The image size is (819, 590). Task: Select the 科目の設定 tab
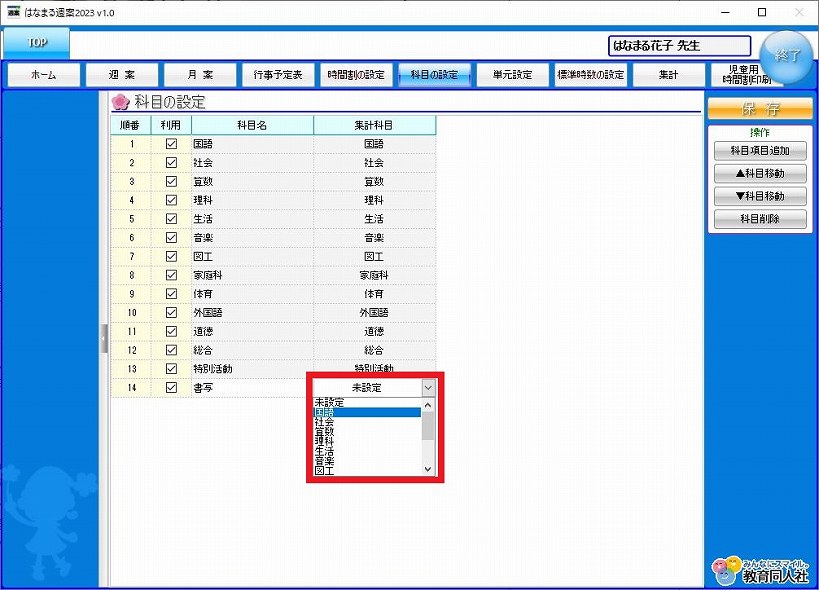(434, 75)
